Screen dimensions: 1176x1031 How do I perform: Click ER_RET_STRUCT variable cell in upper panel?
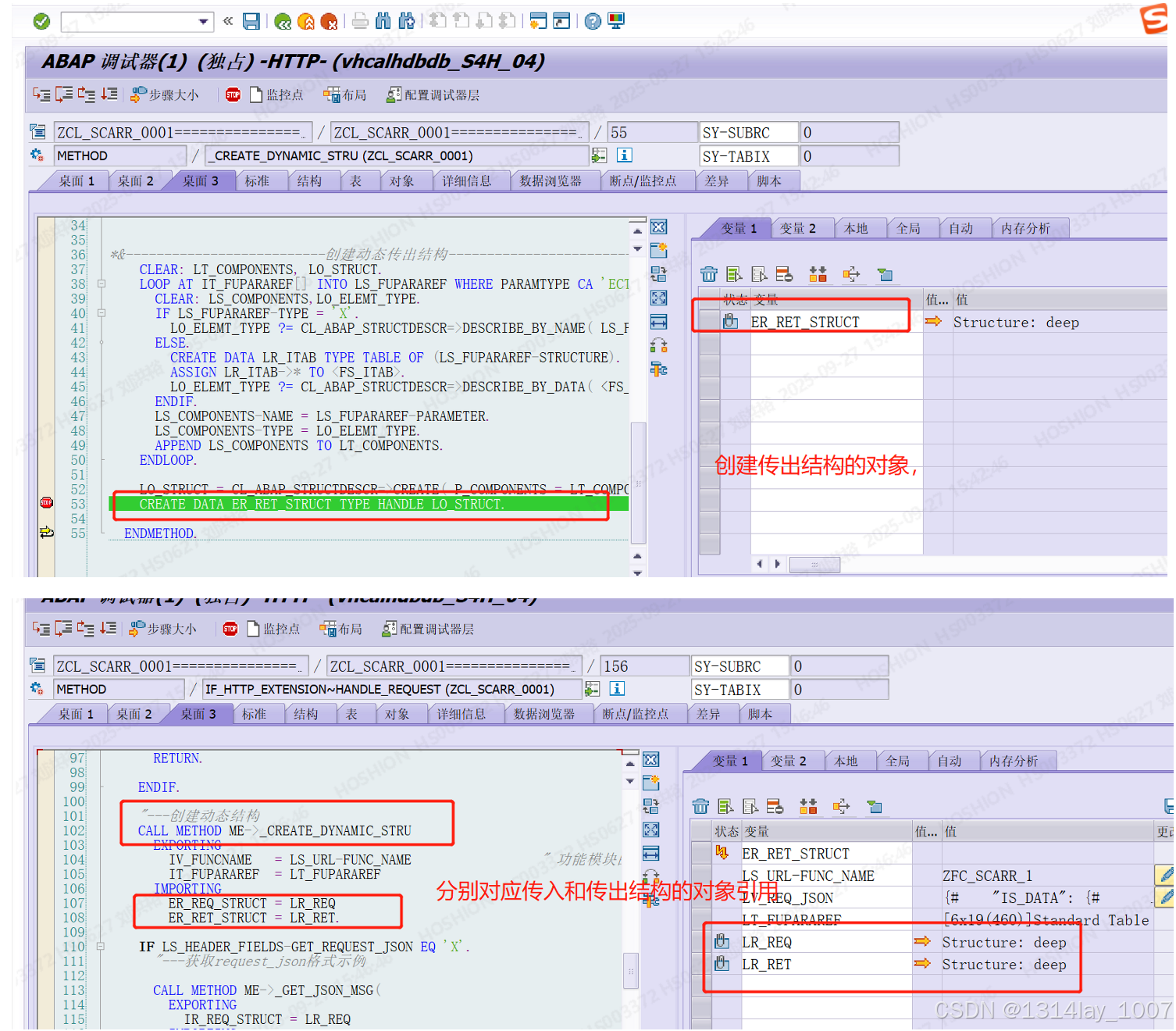point(835,322)
